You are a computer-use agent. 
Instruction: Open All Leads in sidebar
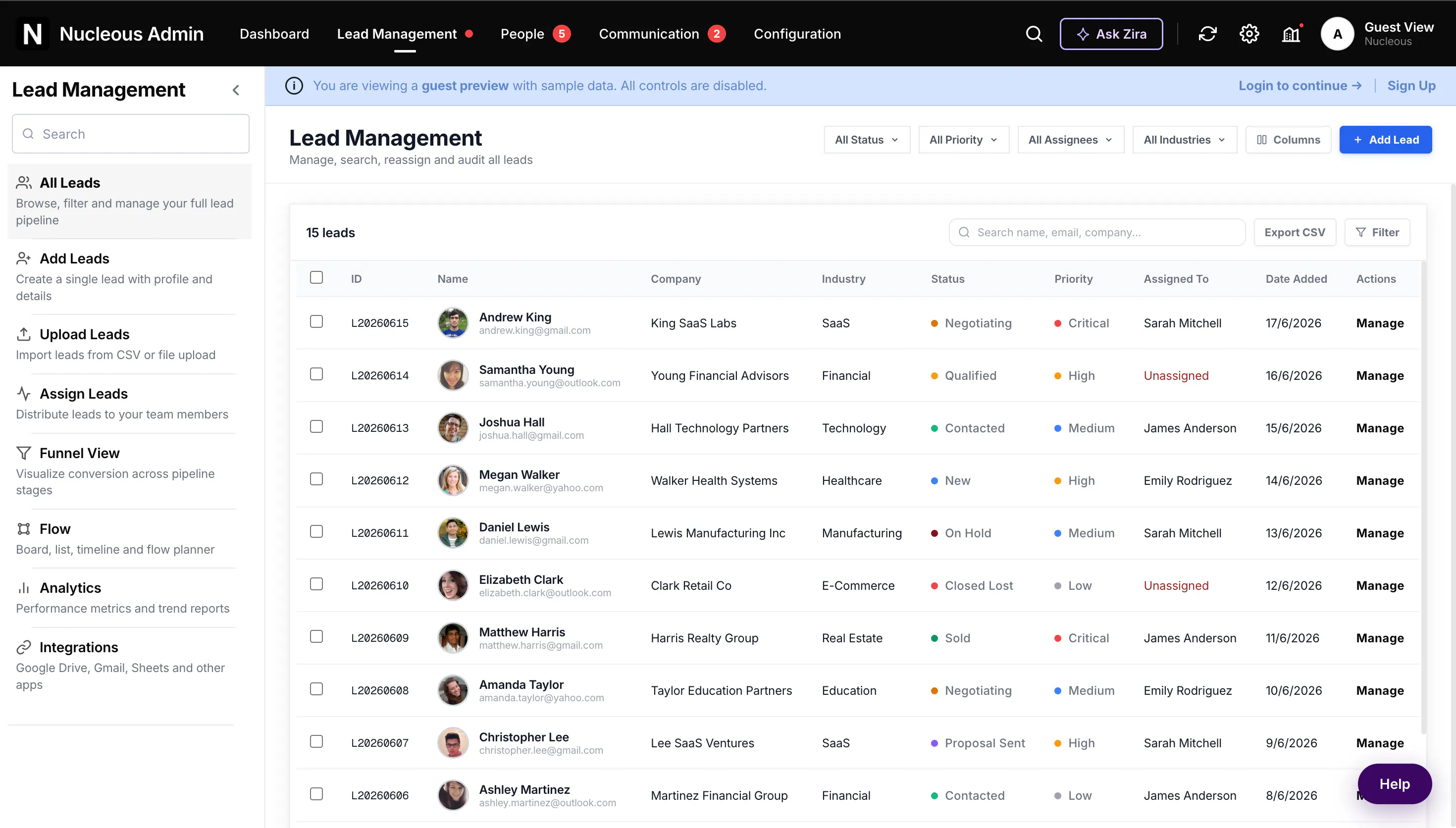tap(130, 201)
